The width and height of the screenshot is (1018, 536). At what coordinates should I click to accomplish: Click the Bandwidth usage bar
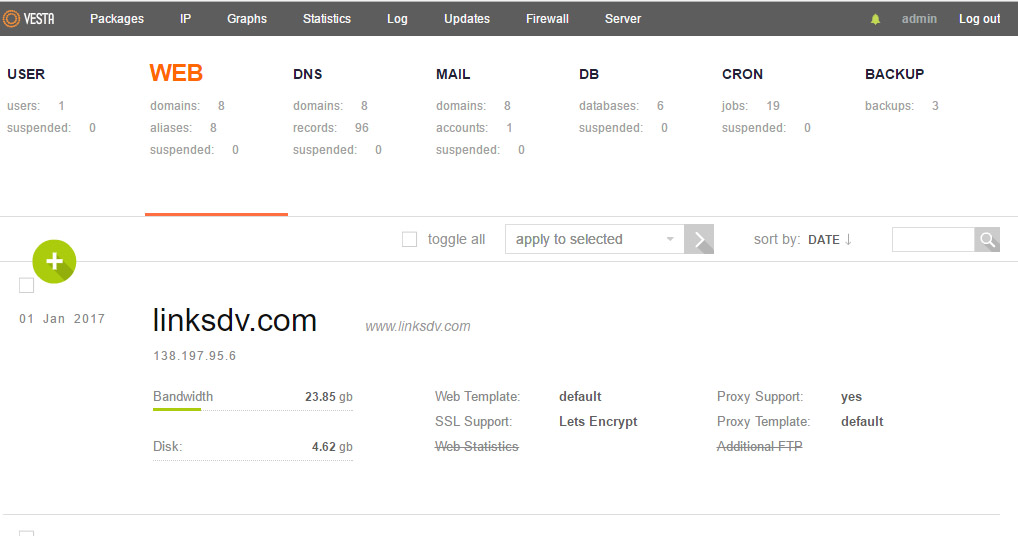[253, 409]
